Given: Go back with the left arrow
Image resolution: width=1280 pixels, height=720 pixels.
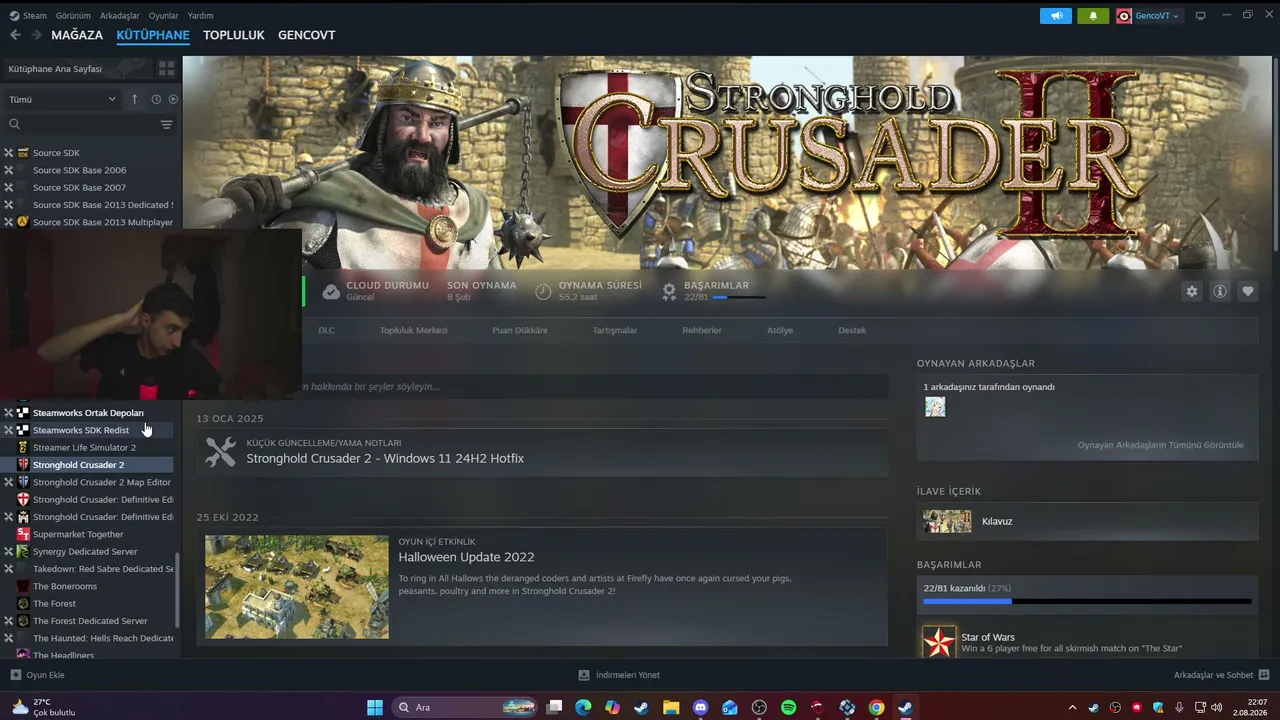Looking at the screenshot, I should (x=15, y=35).
